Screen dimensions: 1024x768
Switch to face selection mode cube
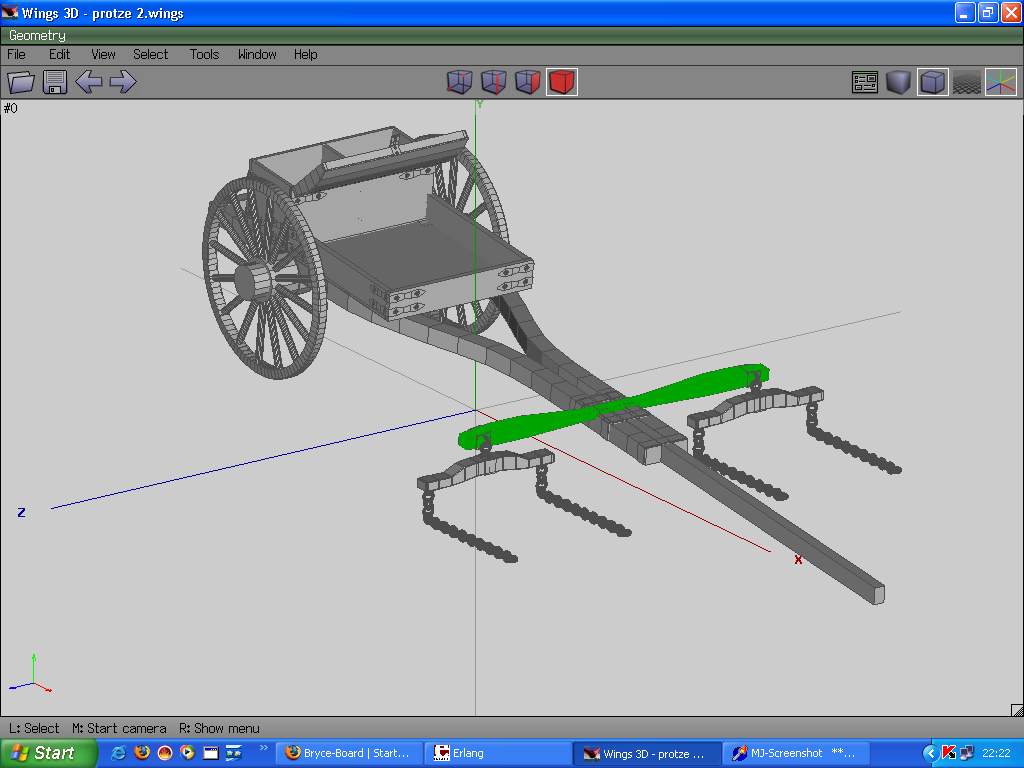point(527,82)
